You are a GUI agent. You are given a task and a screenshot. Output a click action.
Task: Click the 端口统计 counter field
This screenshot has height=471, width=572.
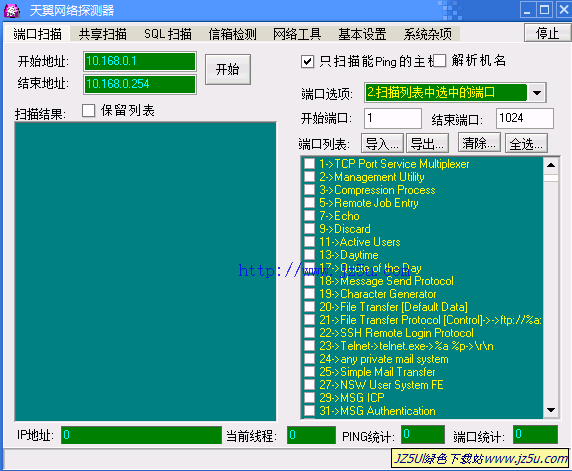click(x=535, y=435)
